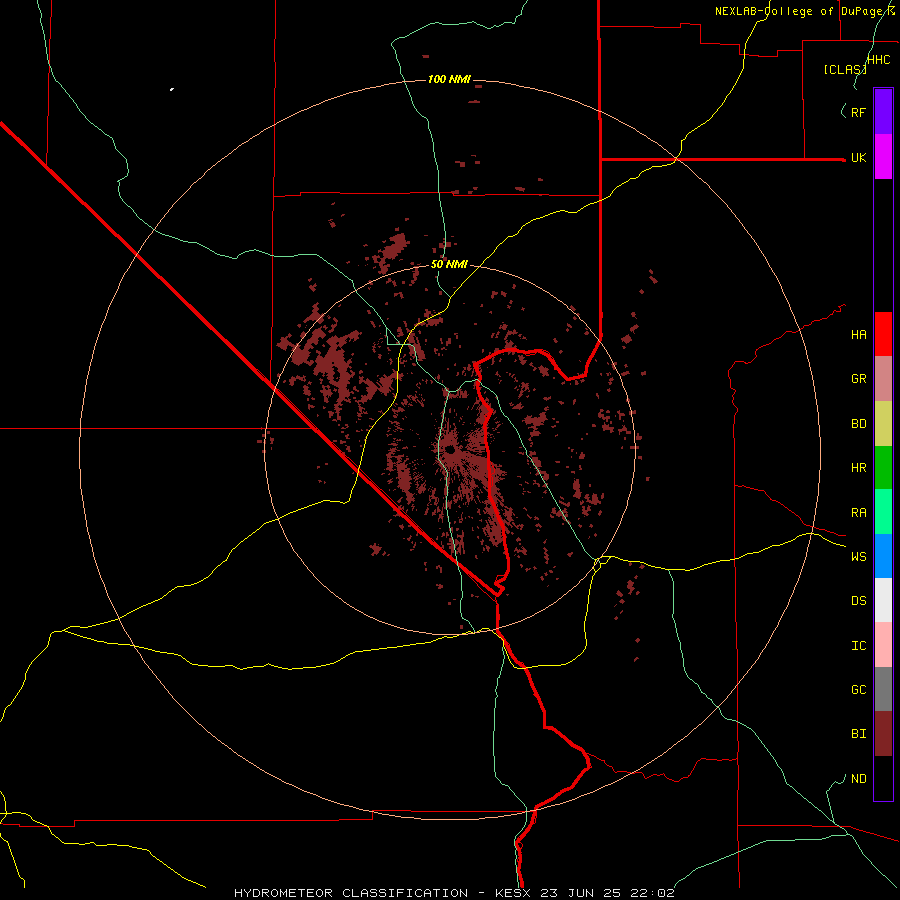Click the UK legend label
Image resolution: width=900 pixels, height=900 pixels.
(858, 158)
